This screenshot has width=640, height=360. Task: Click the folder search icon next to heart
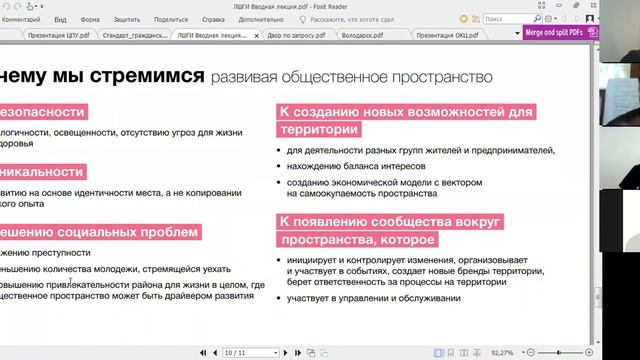[x=476, y=19]
